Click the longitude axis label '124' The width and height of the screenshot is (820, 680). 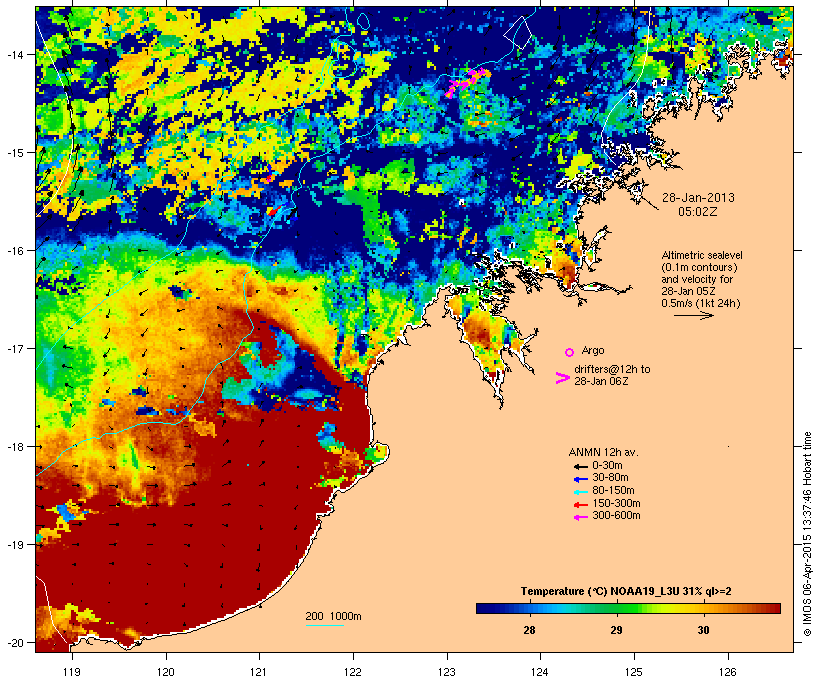[540, 672]
